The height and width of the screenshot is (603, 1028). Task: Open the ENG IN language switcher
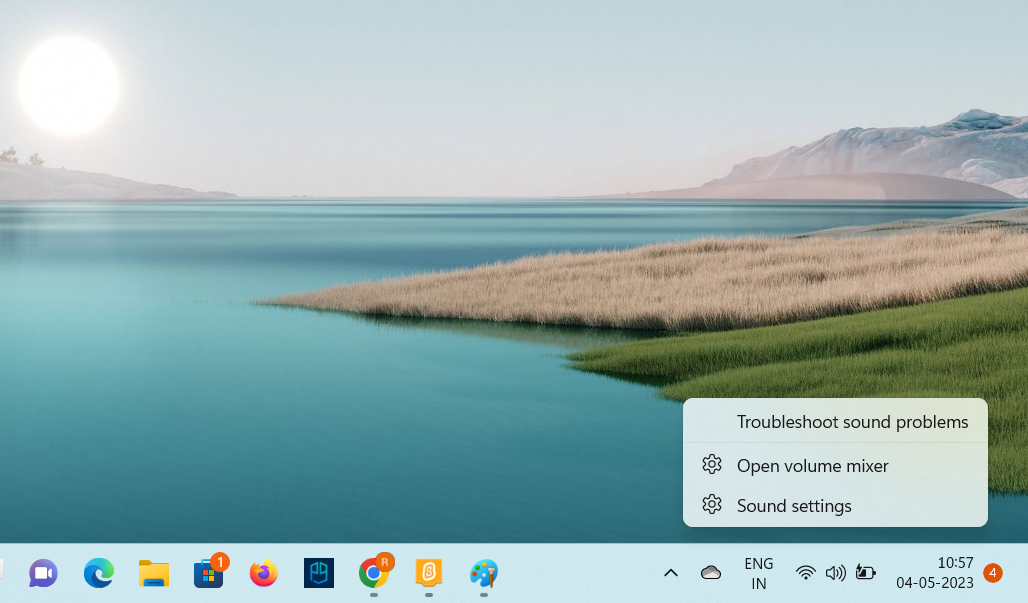tap(759, 573)
